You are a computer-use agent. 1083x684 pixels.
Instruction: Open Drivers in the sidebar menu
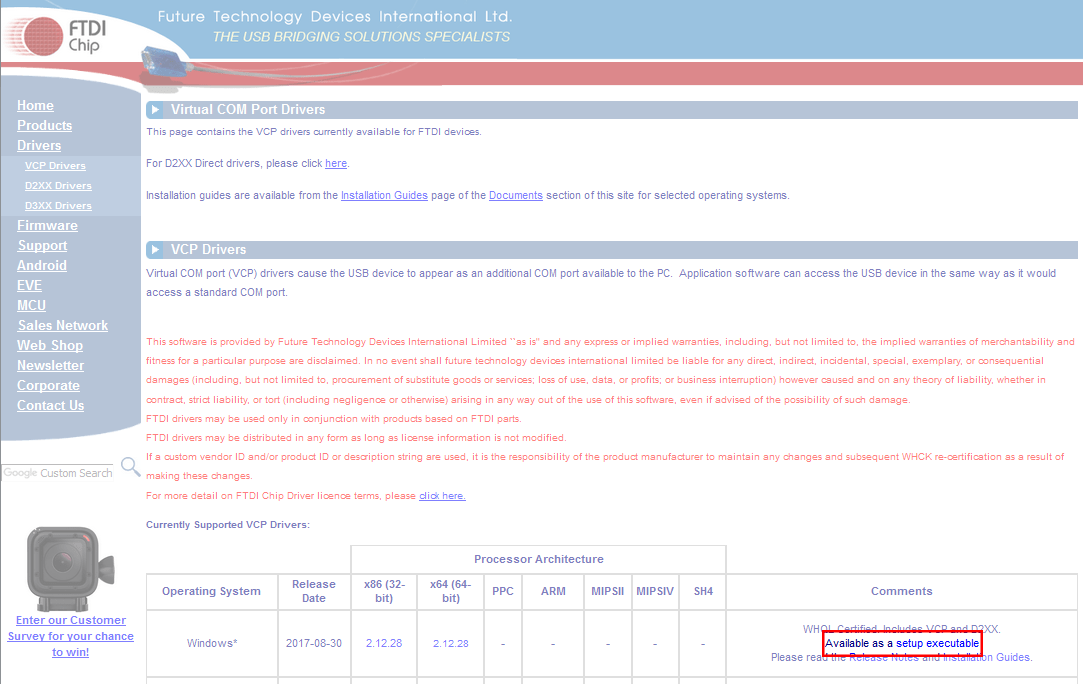(x=39, y=146)
